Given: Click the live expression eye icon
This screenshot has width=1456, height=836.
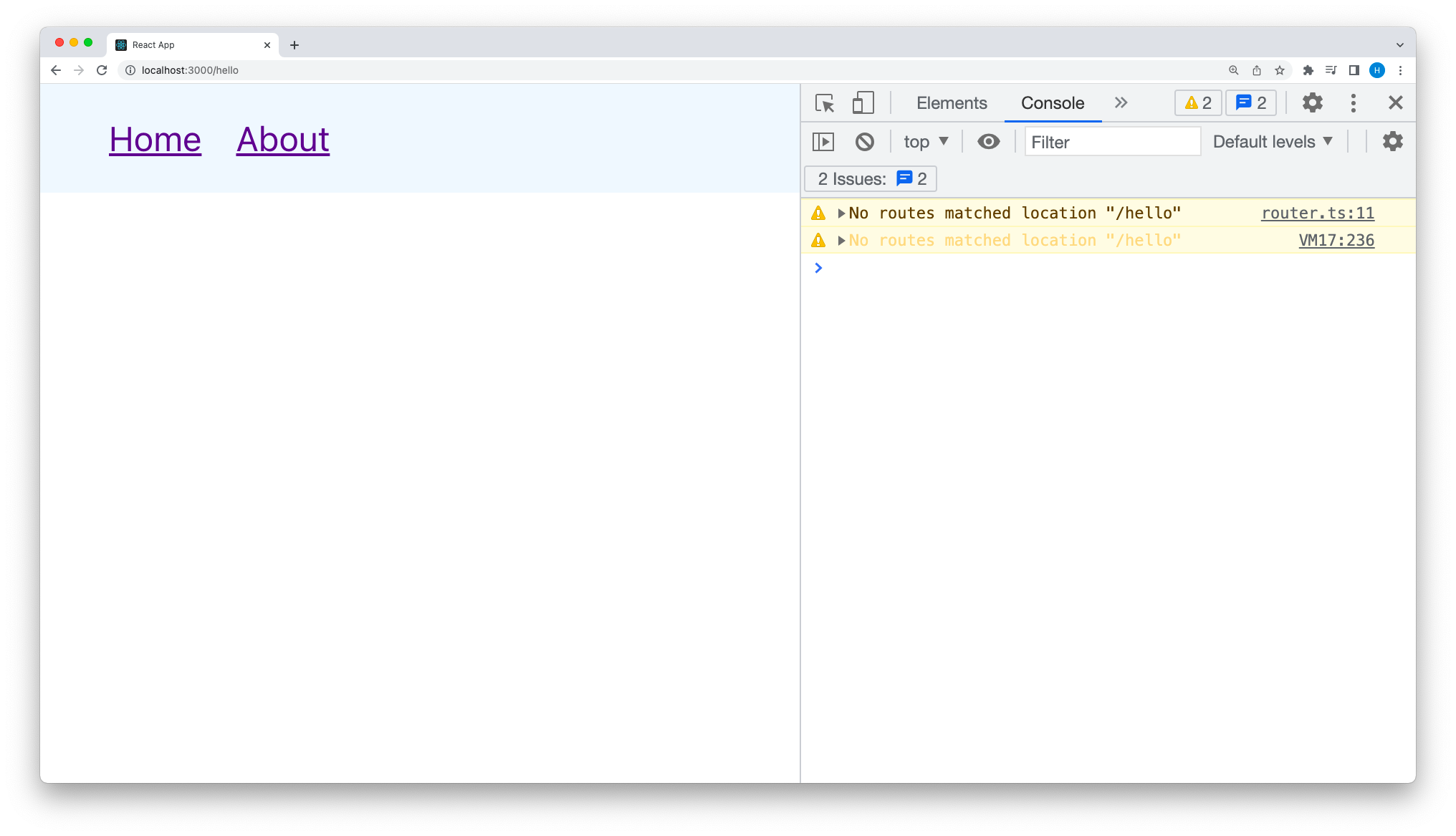Looking at the screenshot, I should point(989,142).
